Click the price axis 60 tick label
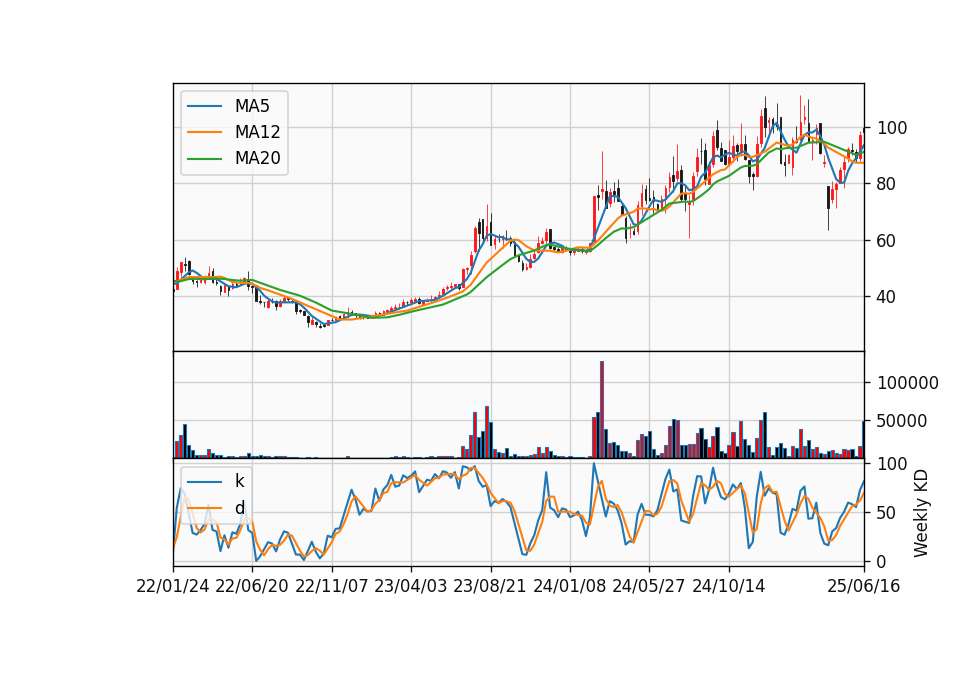The width and height of the screenshot is (960, 690). pyautogui.click(x=886, y=241)
